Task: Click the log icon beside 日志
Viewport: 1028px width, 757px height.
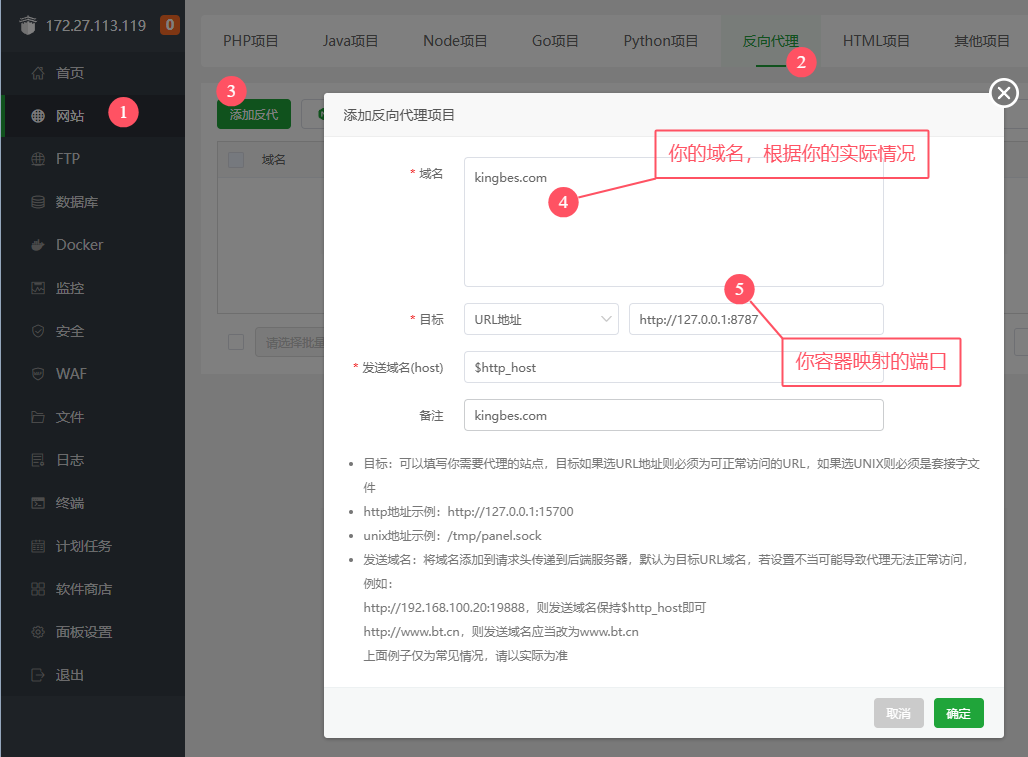Action: click(x=38, y=460)
